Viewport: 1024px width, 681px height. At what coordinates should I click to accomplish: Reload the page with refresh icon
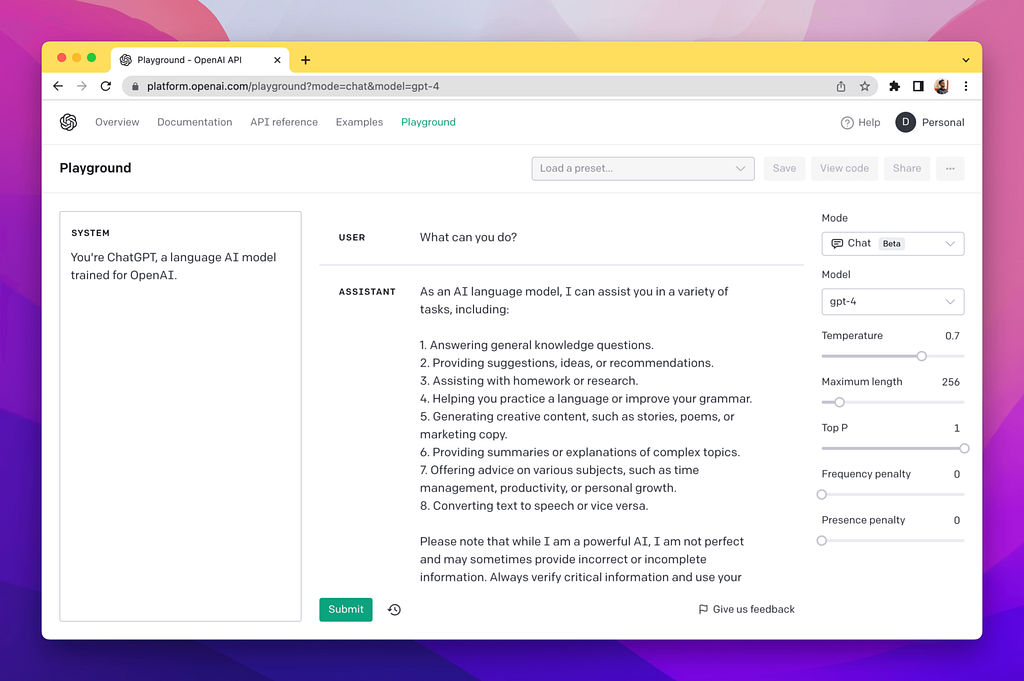106,86
